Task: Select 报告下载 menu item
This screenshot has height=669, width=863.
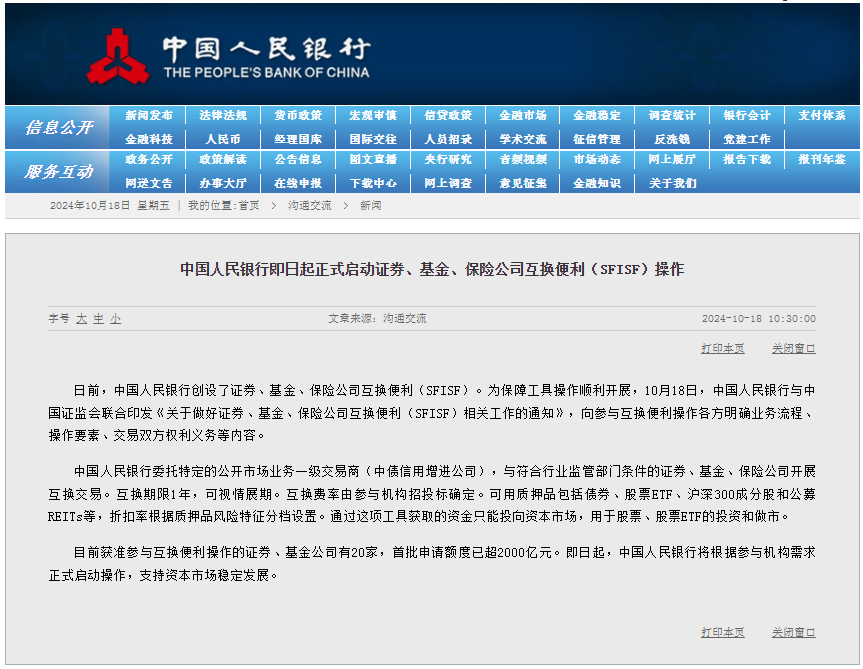Action: click(x=747, y=160)
